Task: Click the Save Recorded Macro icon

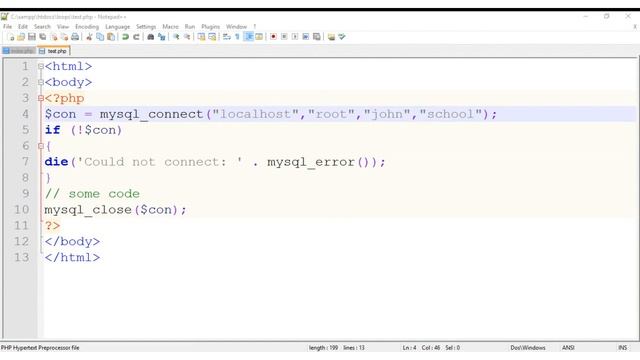Action: click(316, 37)
